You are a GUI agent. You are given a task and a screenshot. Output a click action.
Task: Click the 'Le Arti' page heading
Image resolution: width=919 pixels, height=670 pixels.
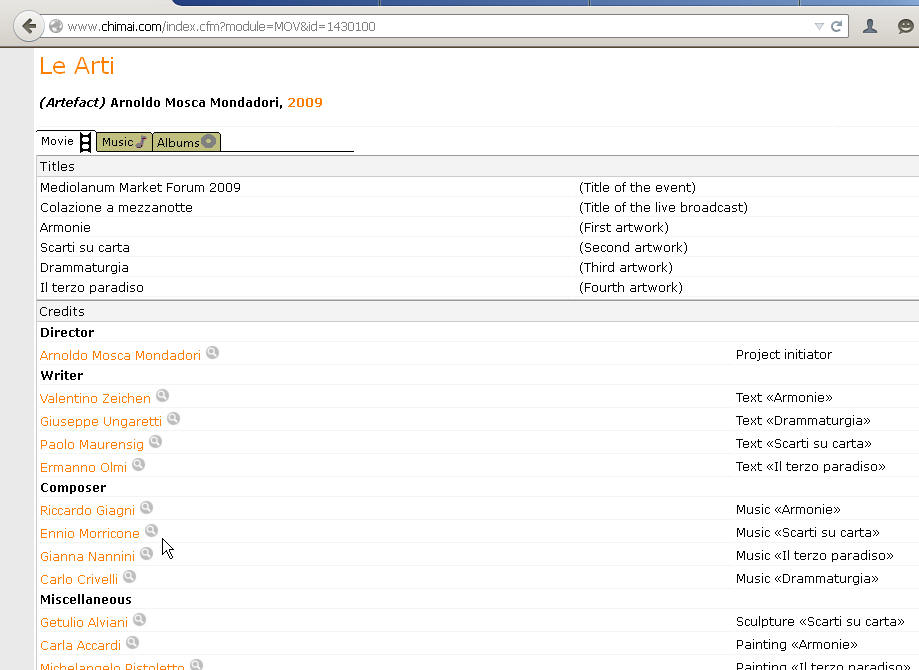[77, 66]
